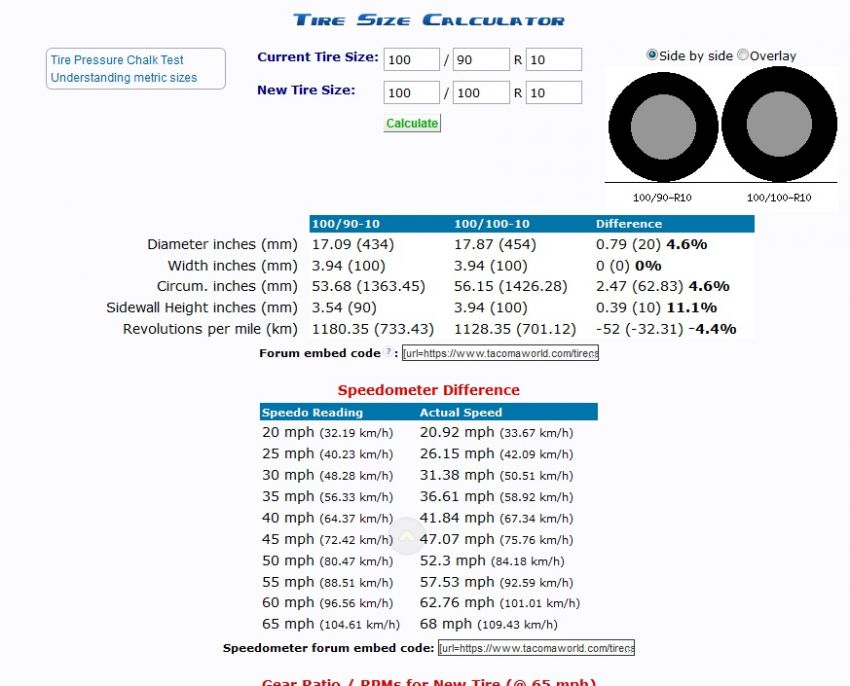Click the Tire Size Calculator title logo
Viewport: 850px width, 686px height.
pyautogui.click(x=429, y=20)
